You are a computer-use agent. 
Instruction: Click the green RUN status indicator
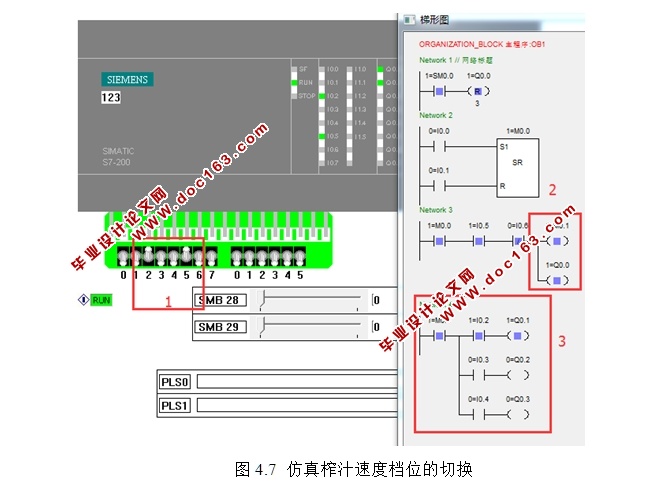tap(101, 300)
